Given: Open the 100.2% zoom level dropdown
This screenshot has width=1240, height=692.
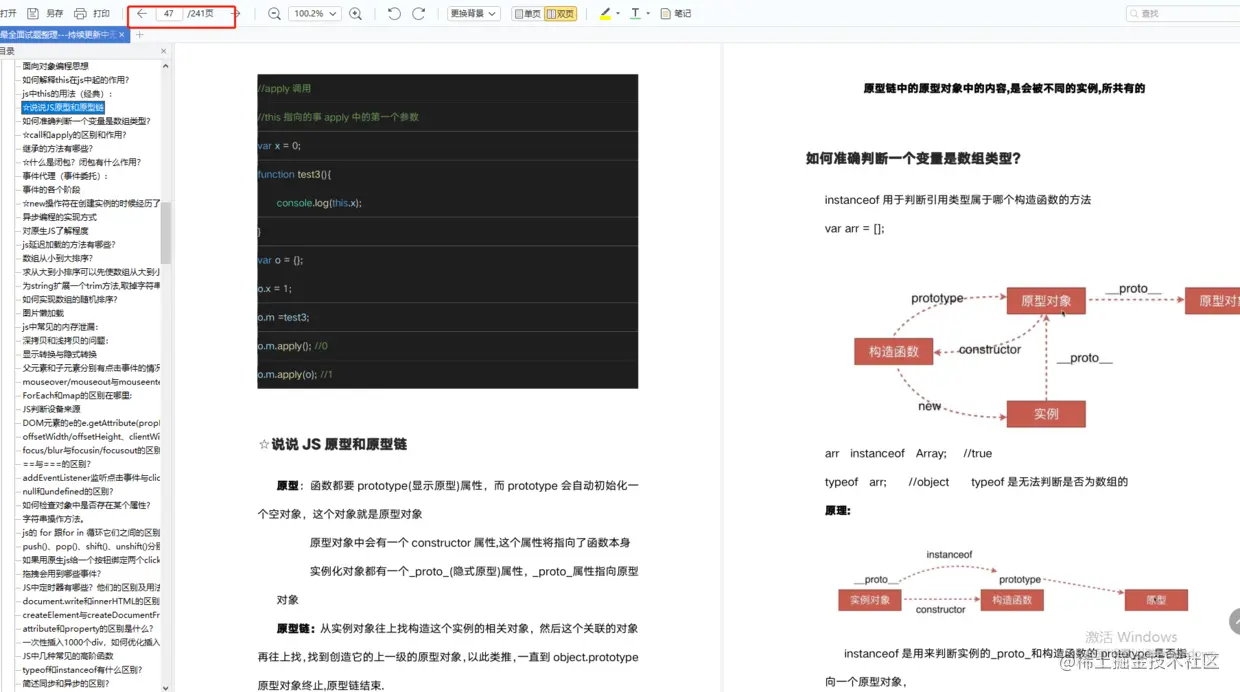Looking at the screenshot, I should tap(314, 14).
